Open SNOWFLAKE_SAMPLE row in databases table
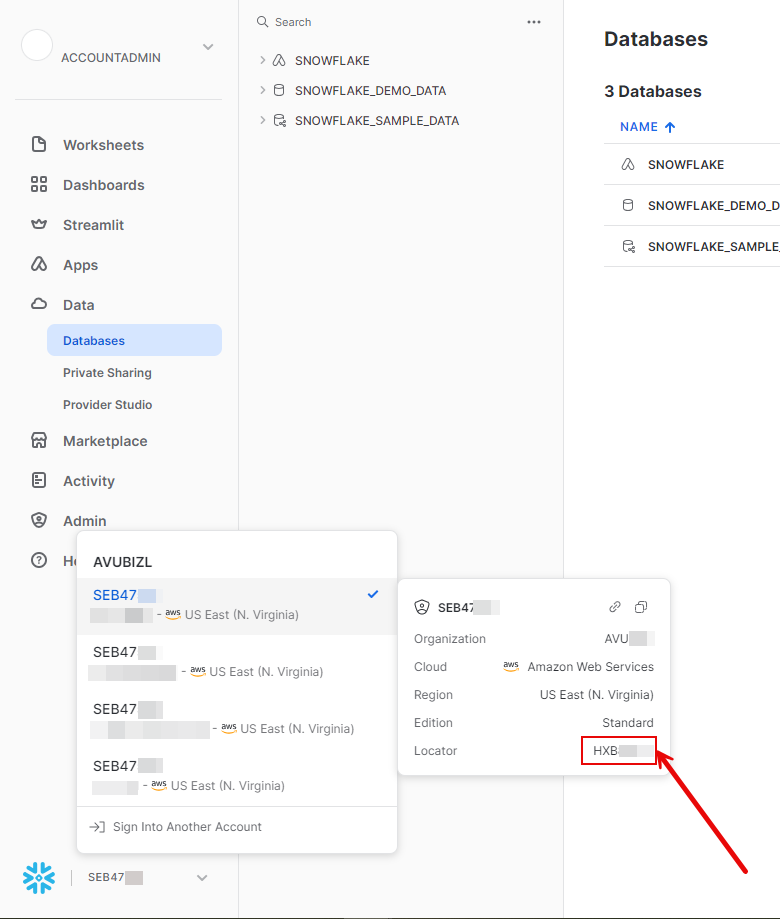This screenshot has height=919, width=780. (692, 246)
